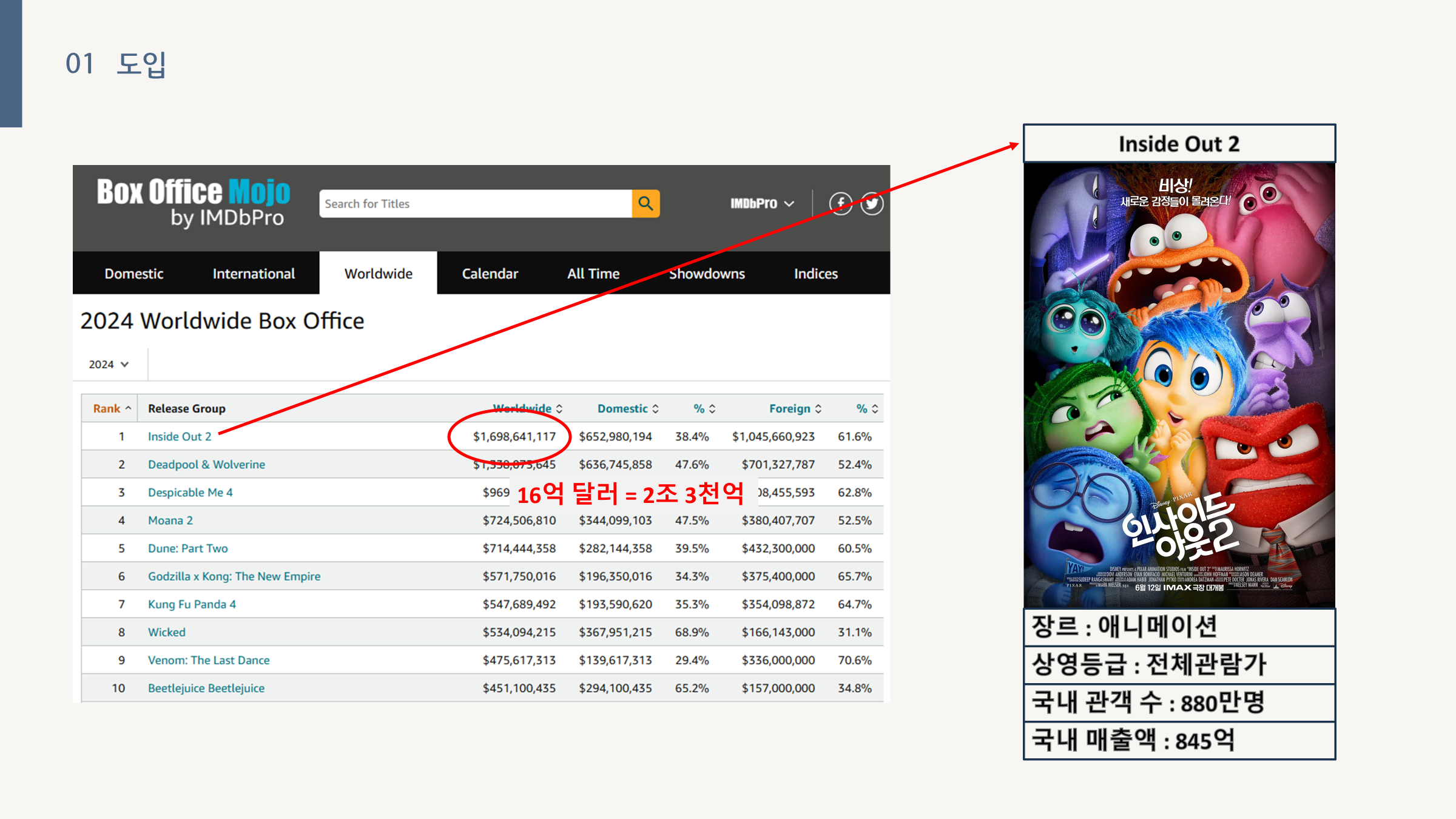The height and width of the screenshot is (819, 1456).
Task: Click the Release Group column header
Action: [x=186, y=408]
